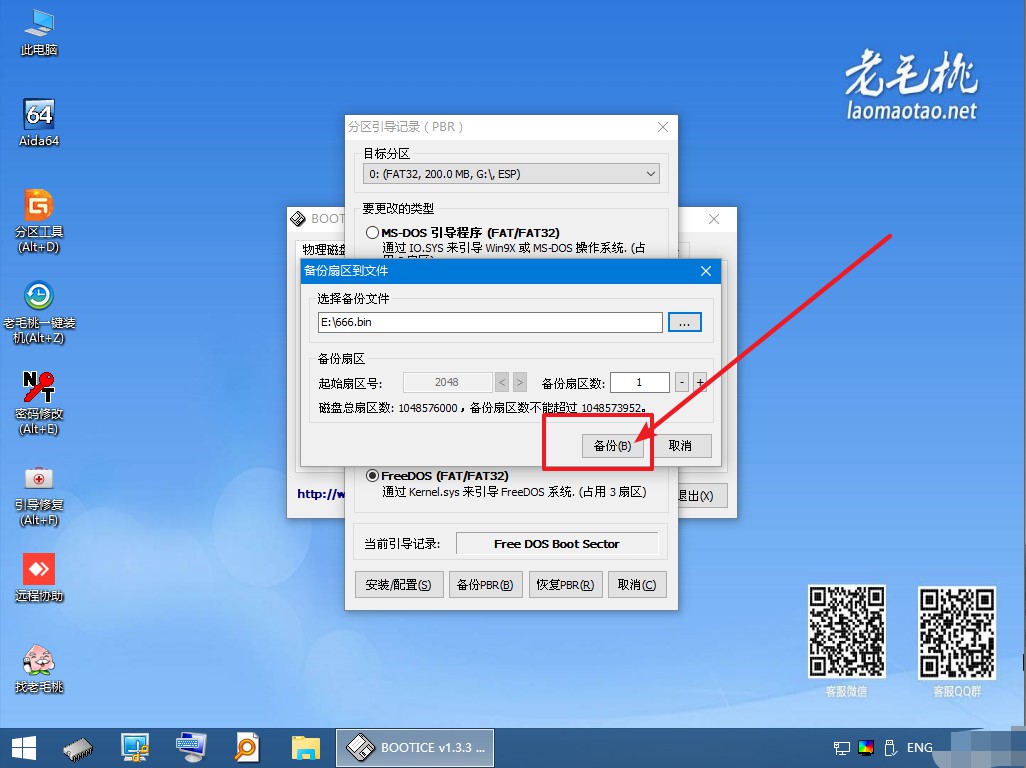Click the BOOTICE window title icon
The image size is (1026, 768).
click(x=298, y=219)
